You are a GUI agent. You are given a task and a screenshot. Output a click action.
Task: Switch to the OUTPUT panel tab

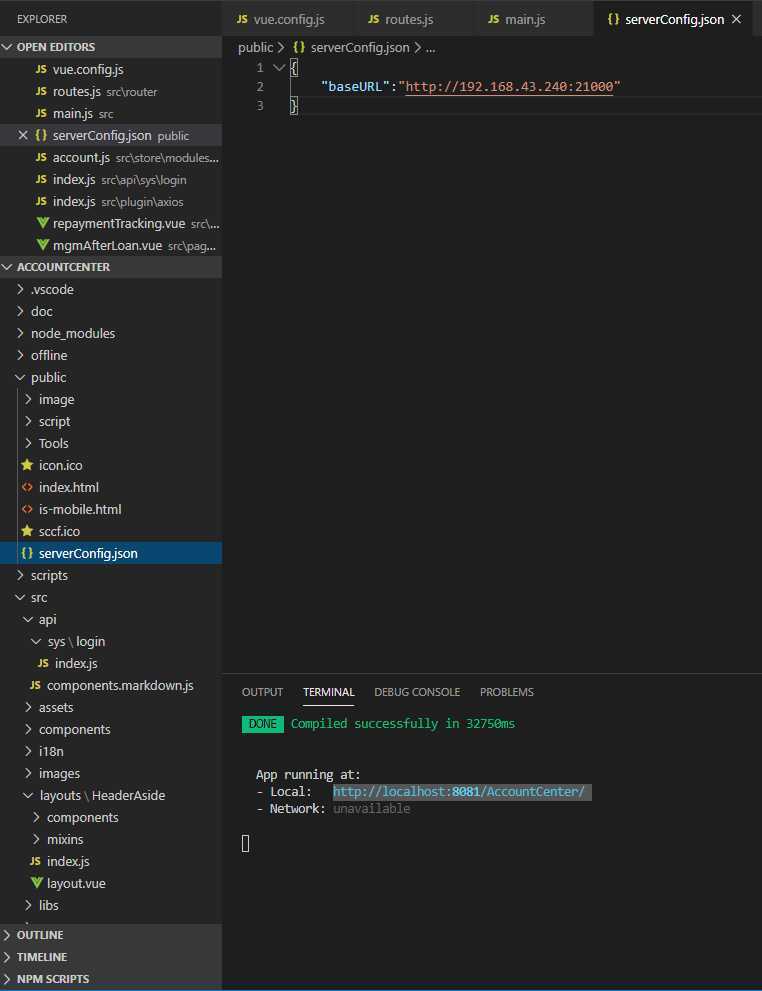[262, 692]
